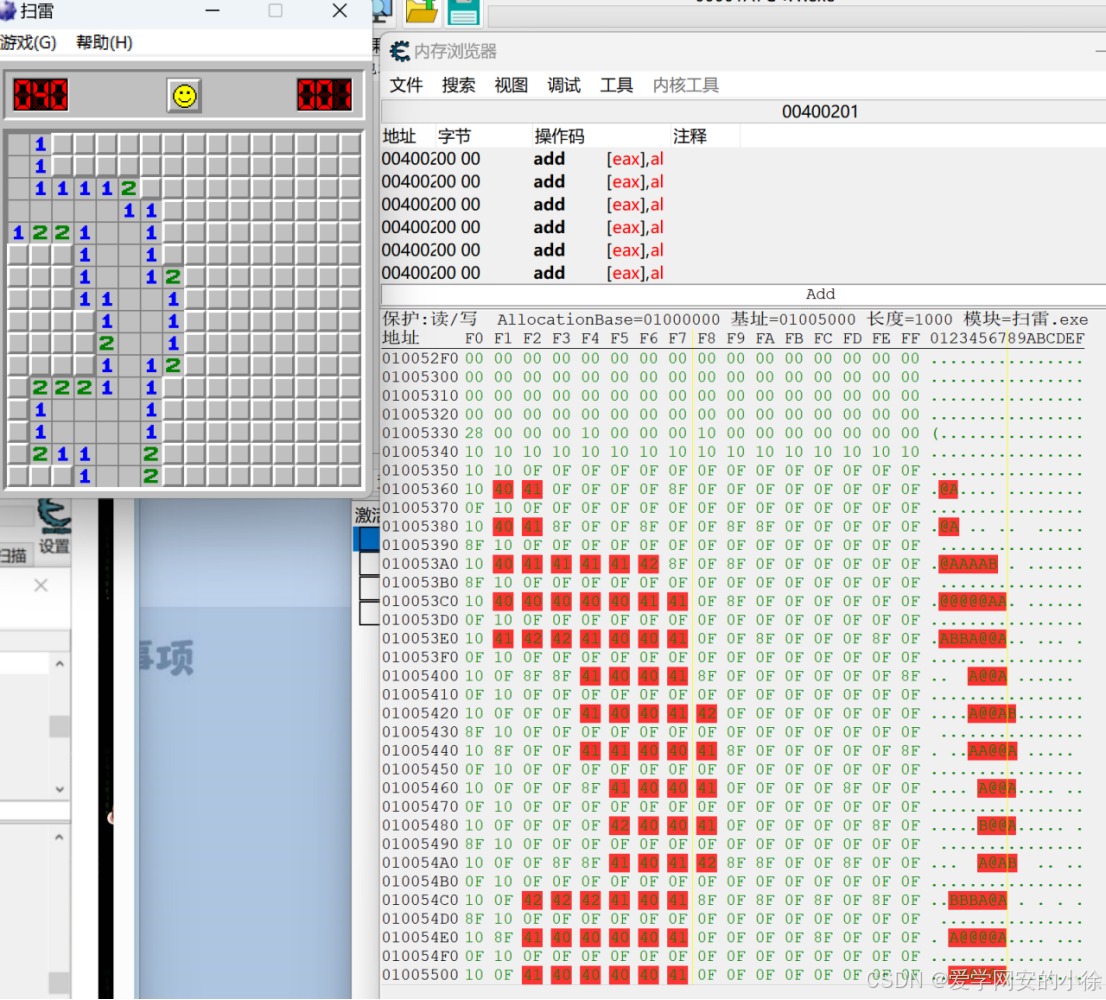Image resolution: width=1106 pixels, height=1000 pixels.
Task: Toggle the third 激活 checkbox
Action: point(370,587)
